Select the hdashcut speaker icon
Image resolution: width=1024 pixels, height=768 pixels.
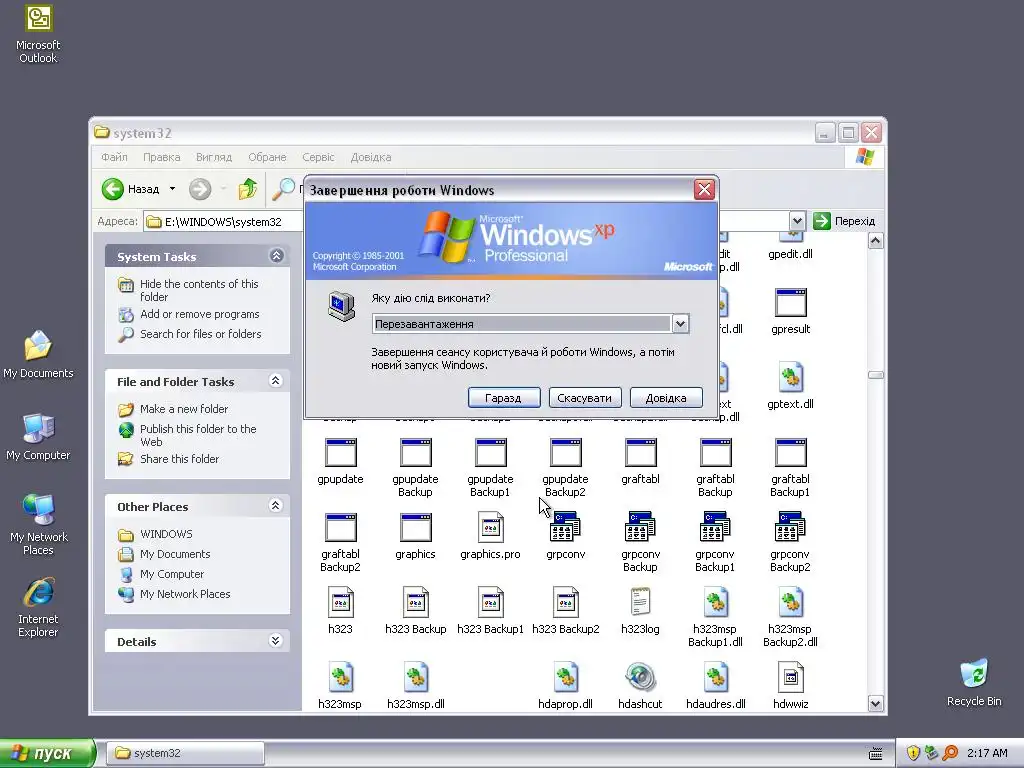pos(640,677)
